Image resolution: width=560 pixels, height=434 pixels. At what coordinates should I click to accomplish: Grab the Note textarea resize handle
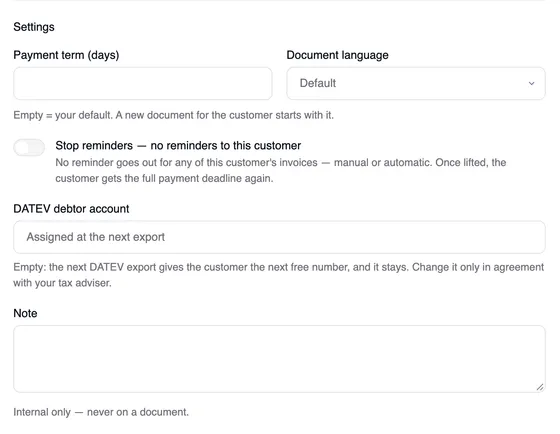click(540, 387)
